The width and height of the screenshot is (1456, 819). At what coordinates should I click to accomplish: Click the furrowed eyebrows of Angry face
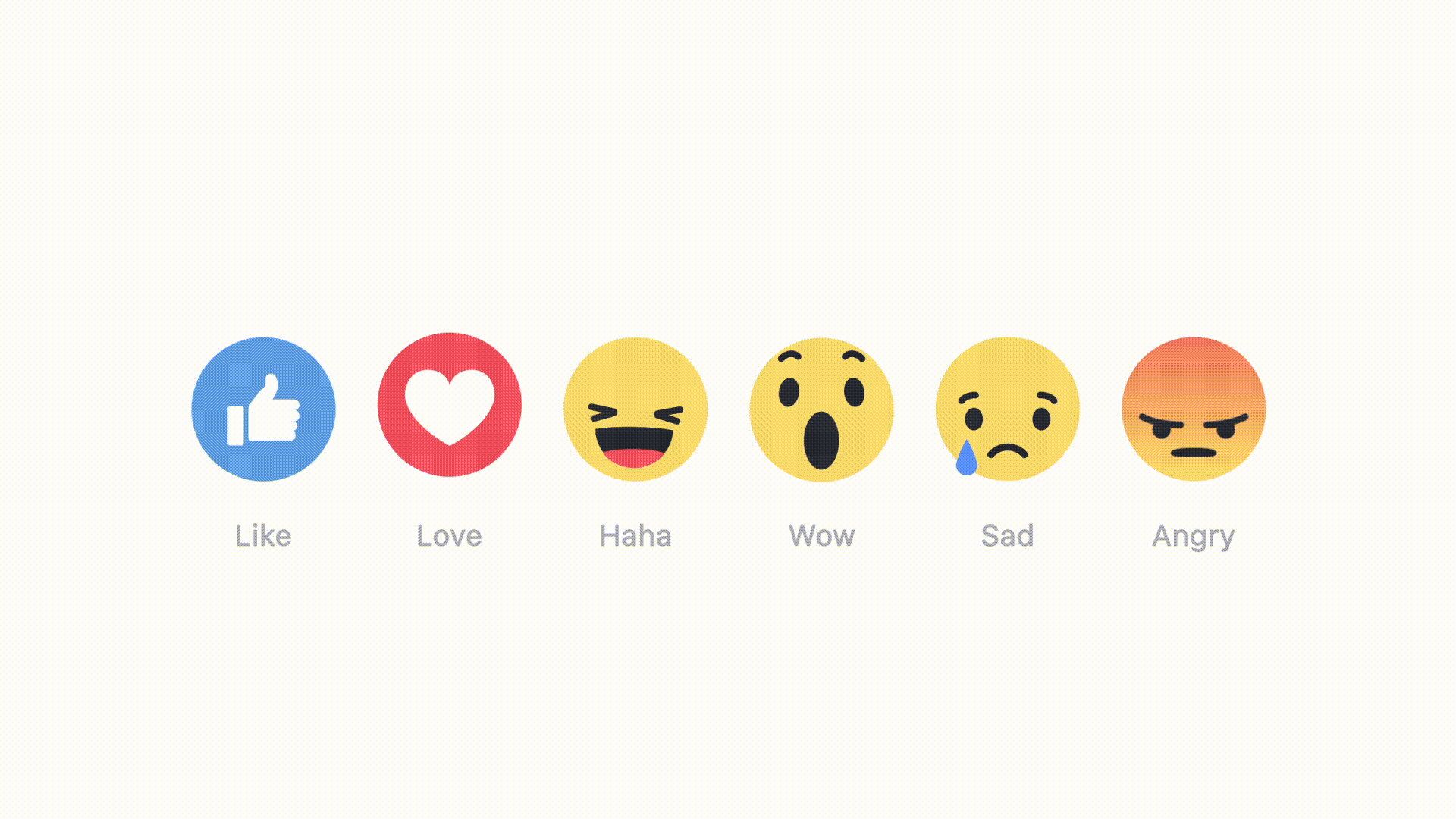(1194, 421)
